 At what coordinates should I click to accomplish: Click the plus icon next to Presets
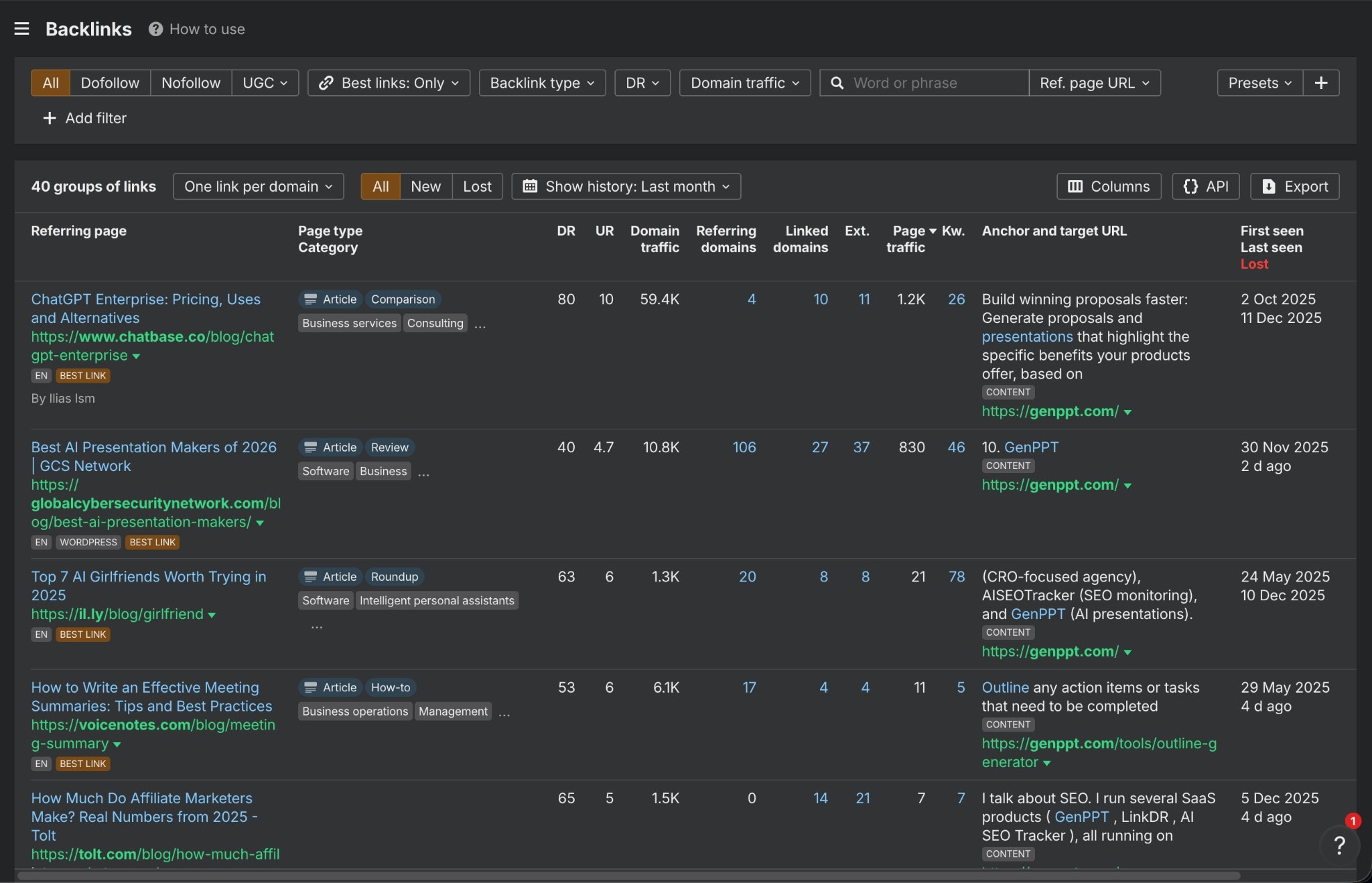point(1321,82)
